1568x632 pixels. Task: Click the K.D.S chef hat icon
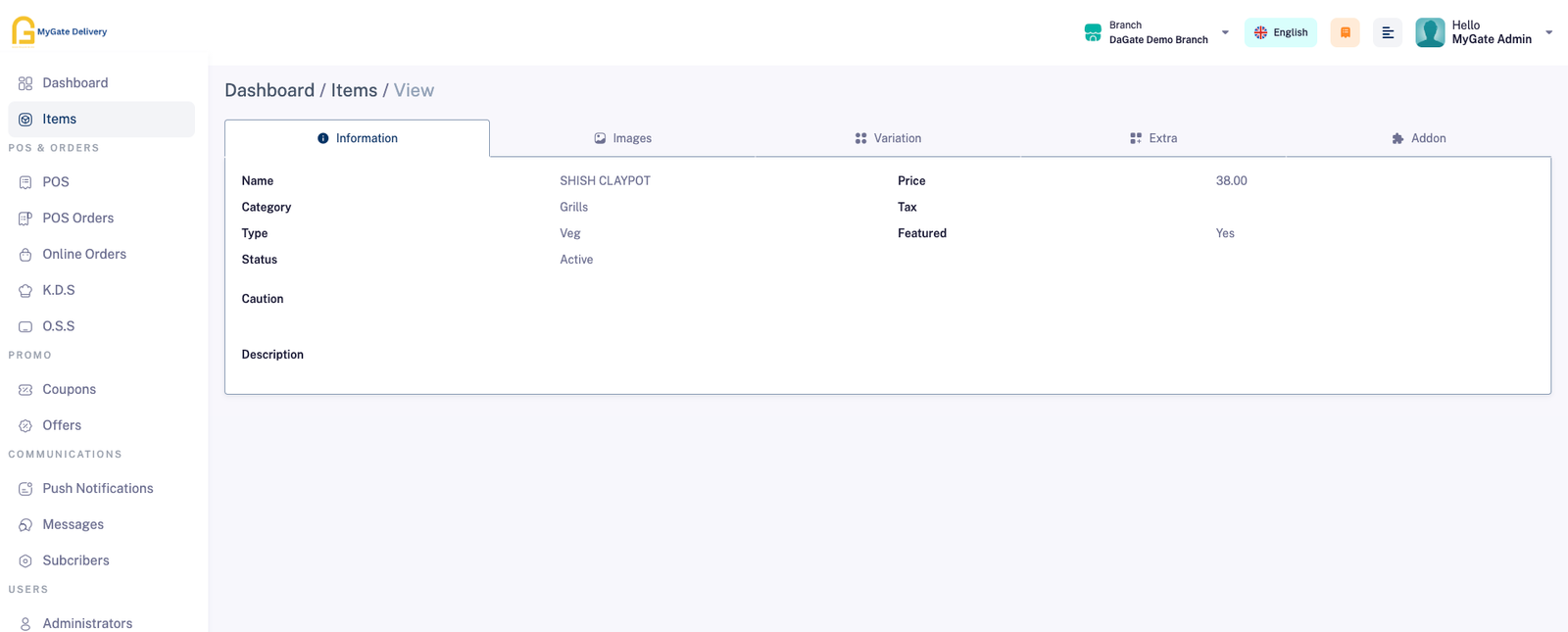[x=25, y=291]
